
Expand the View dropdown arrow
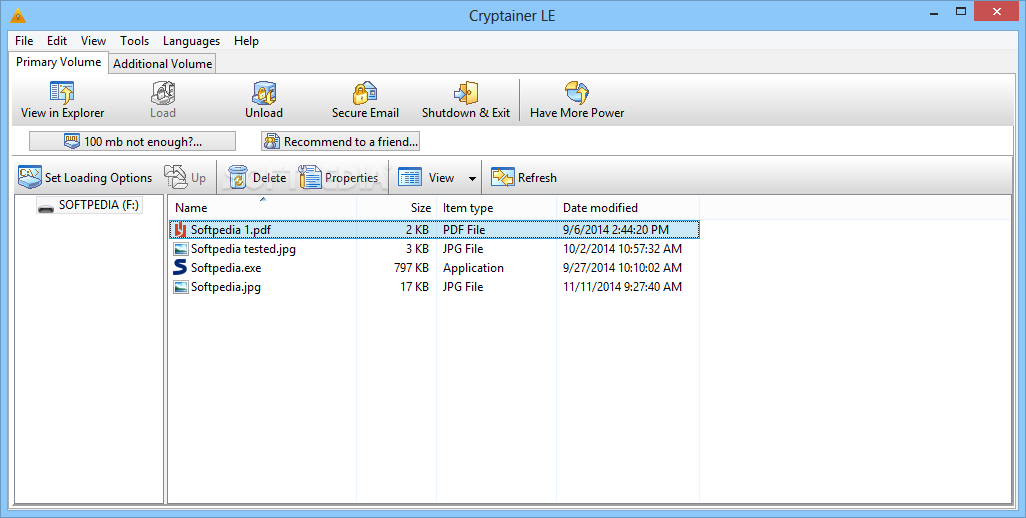pyautogui.click(x=472, y=179)
